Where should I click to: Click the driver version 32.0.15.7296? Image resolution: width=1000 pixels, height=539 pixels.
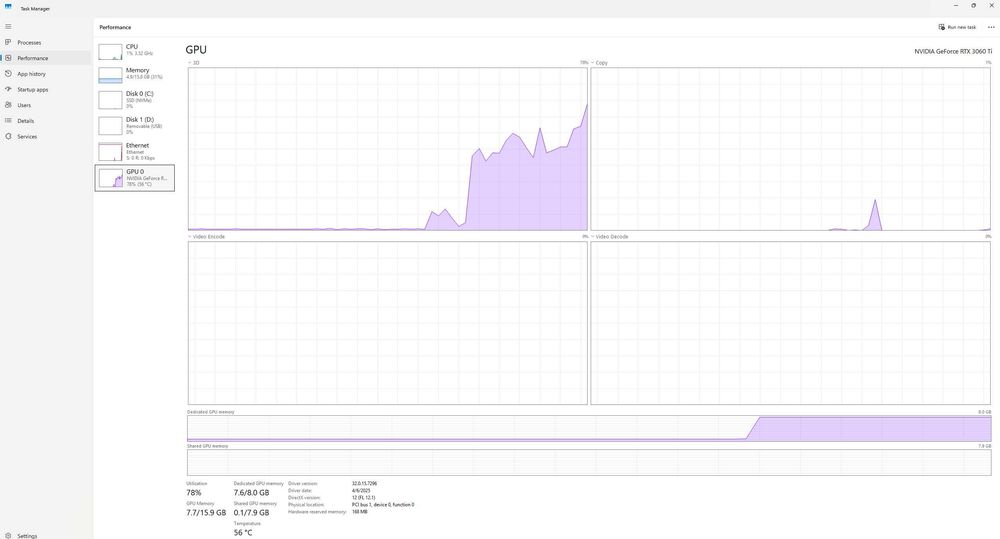click(x=364, y=484)
